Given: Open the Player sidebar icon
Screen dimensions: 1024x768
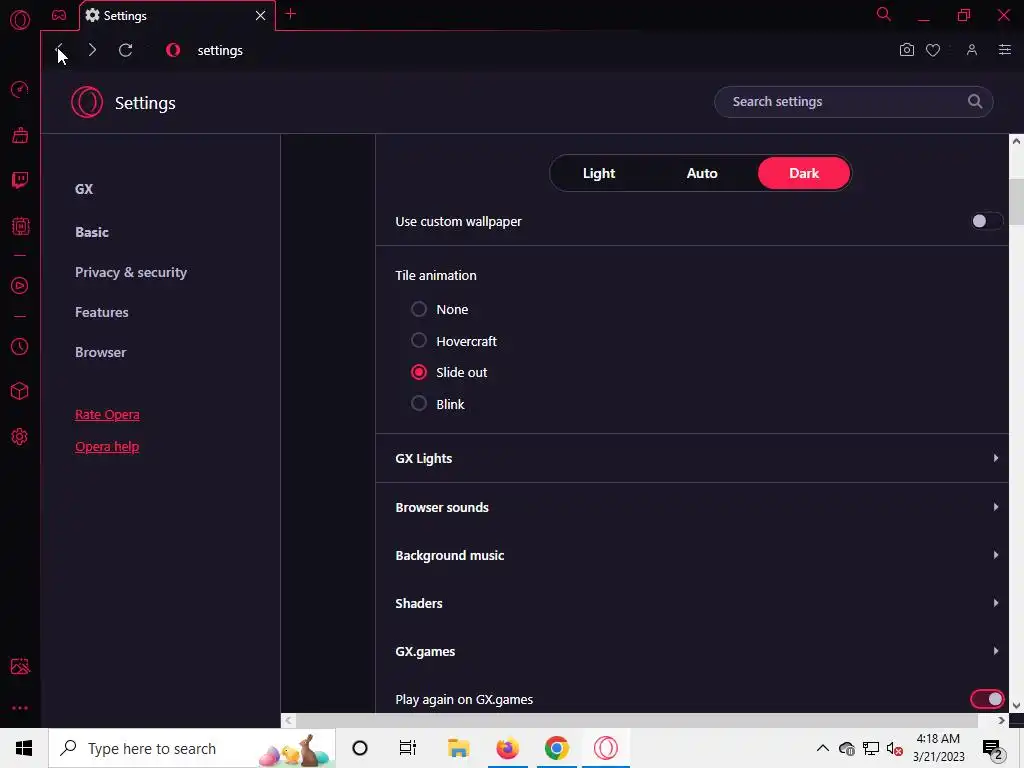Looking at the screenshot, I should click(x=20, y=285).
